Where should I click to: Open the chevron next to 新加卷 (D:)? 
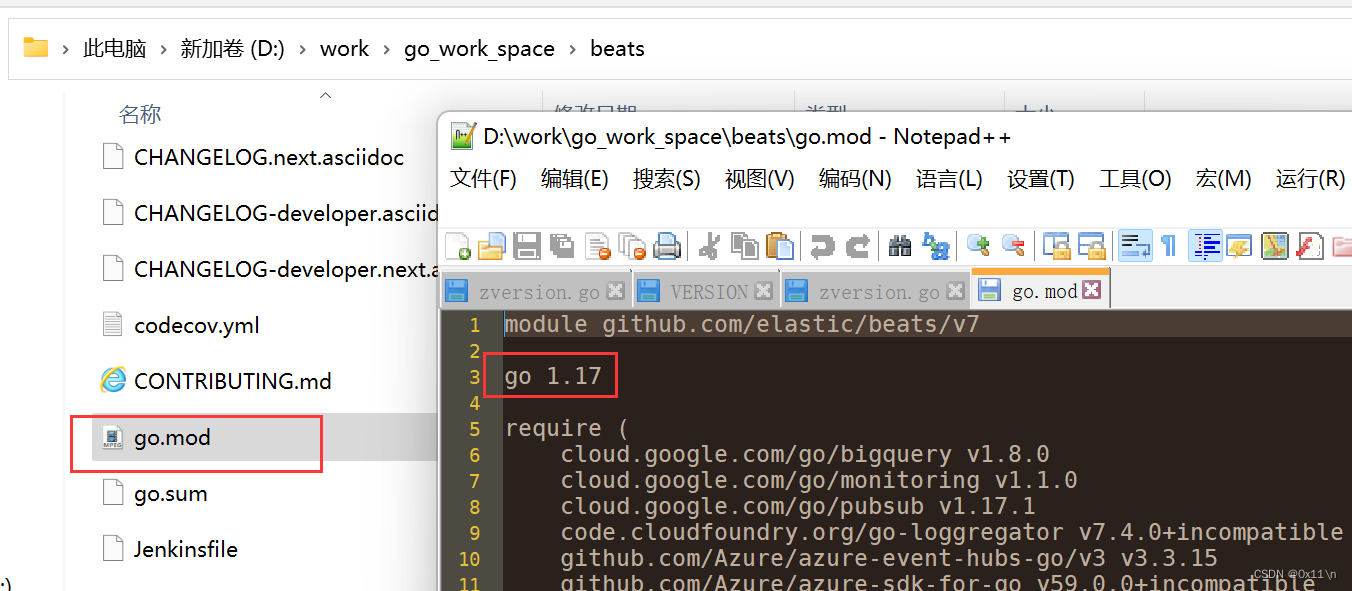[301, 48]
